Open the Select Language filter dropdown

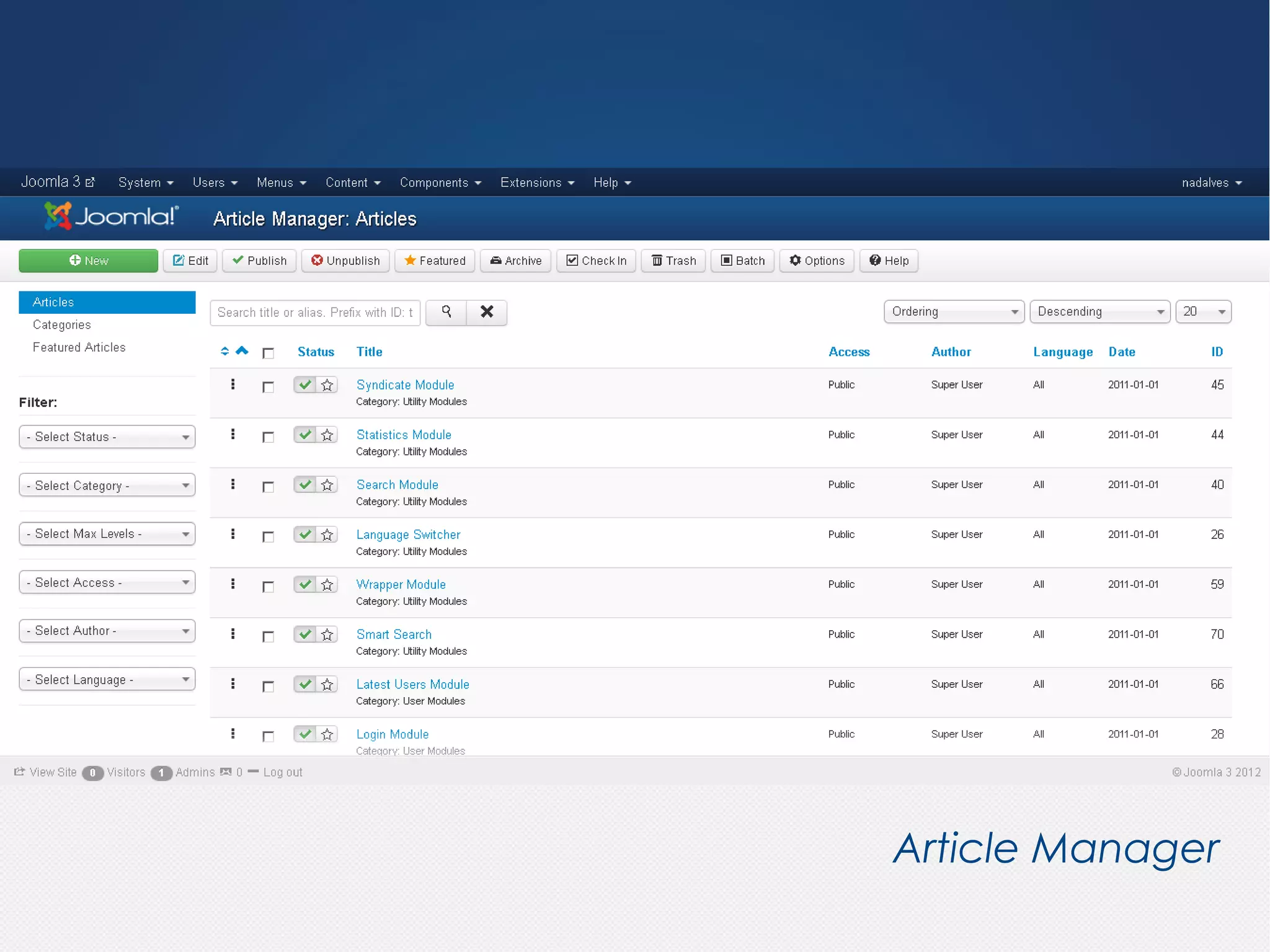(107, 680)
